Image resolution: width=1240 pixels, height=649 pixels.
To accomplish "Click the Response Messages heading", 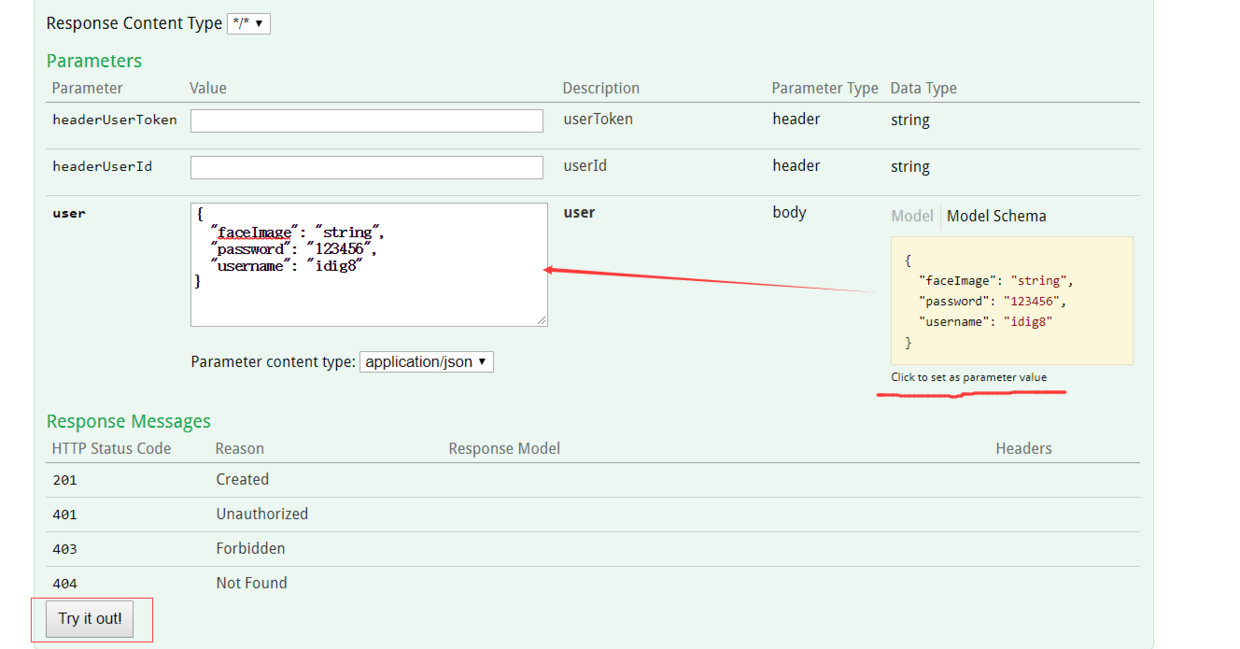I will pyautogui.click(x=128, y=421).
